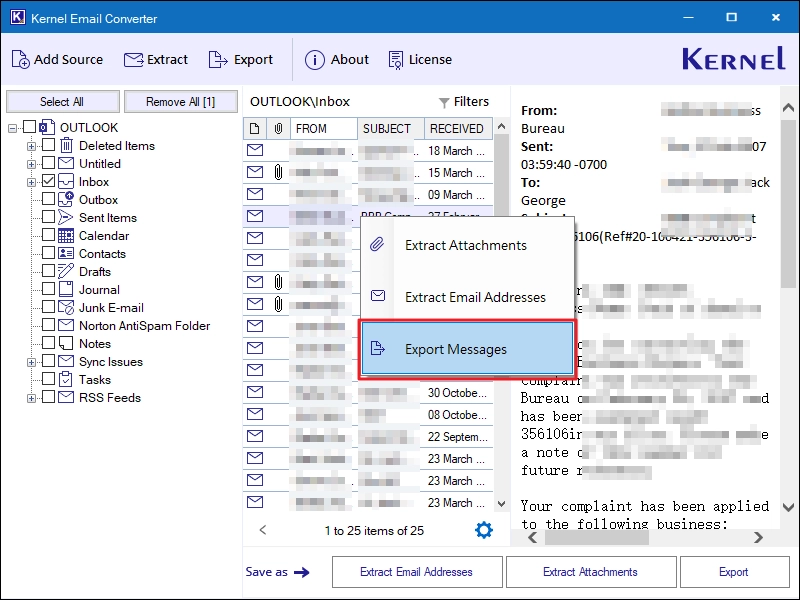Screen dimensions: 800x600
Task: Choose Extract Attachments from context menu
Action: pos(467,245)
